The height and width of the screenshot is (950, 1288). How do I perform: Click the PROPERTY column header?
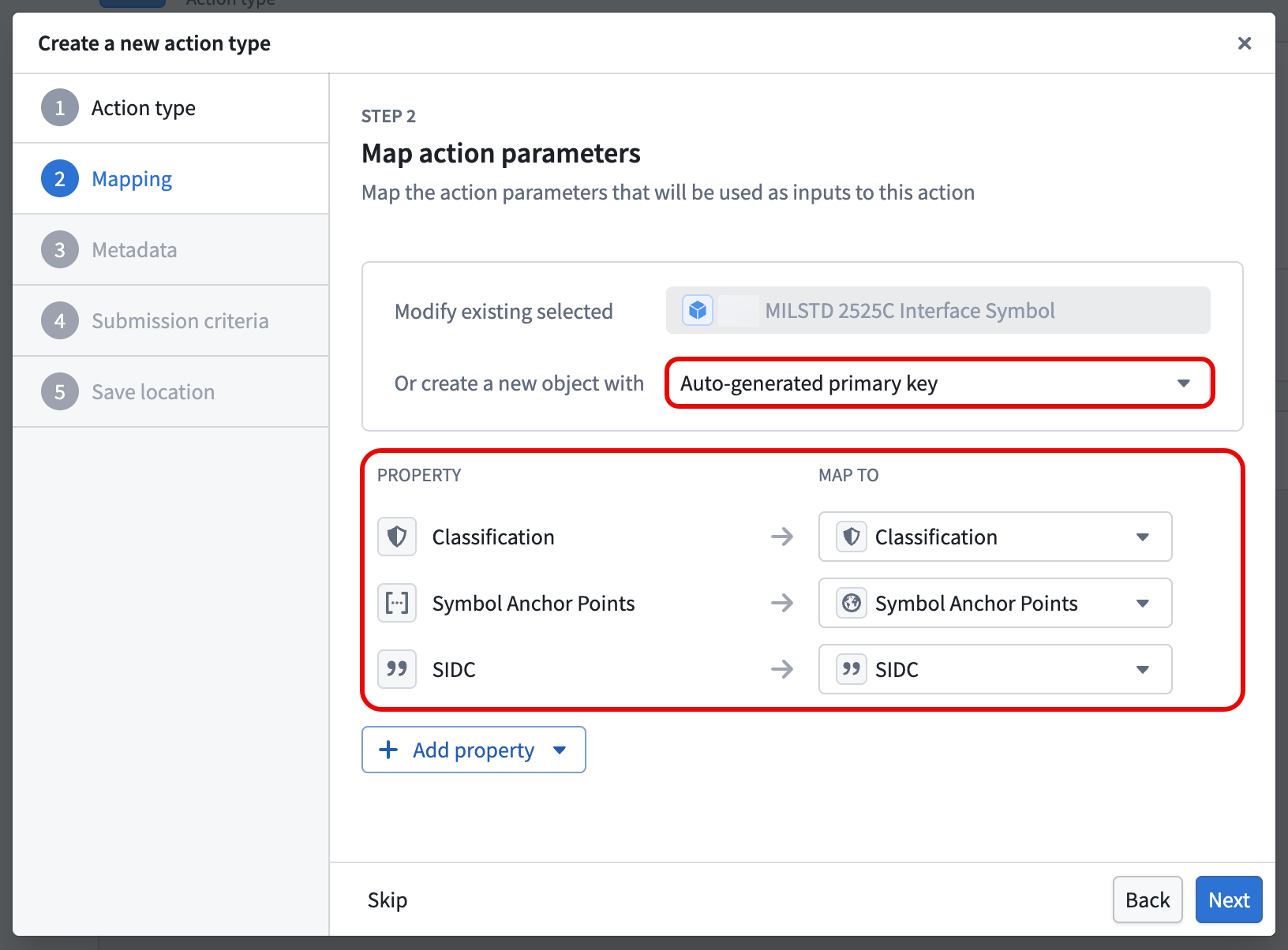[419, 475]
